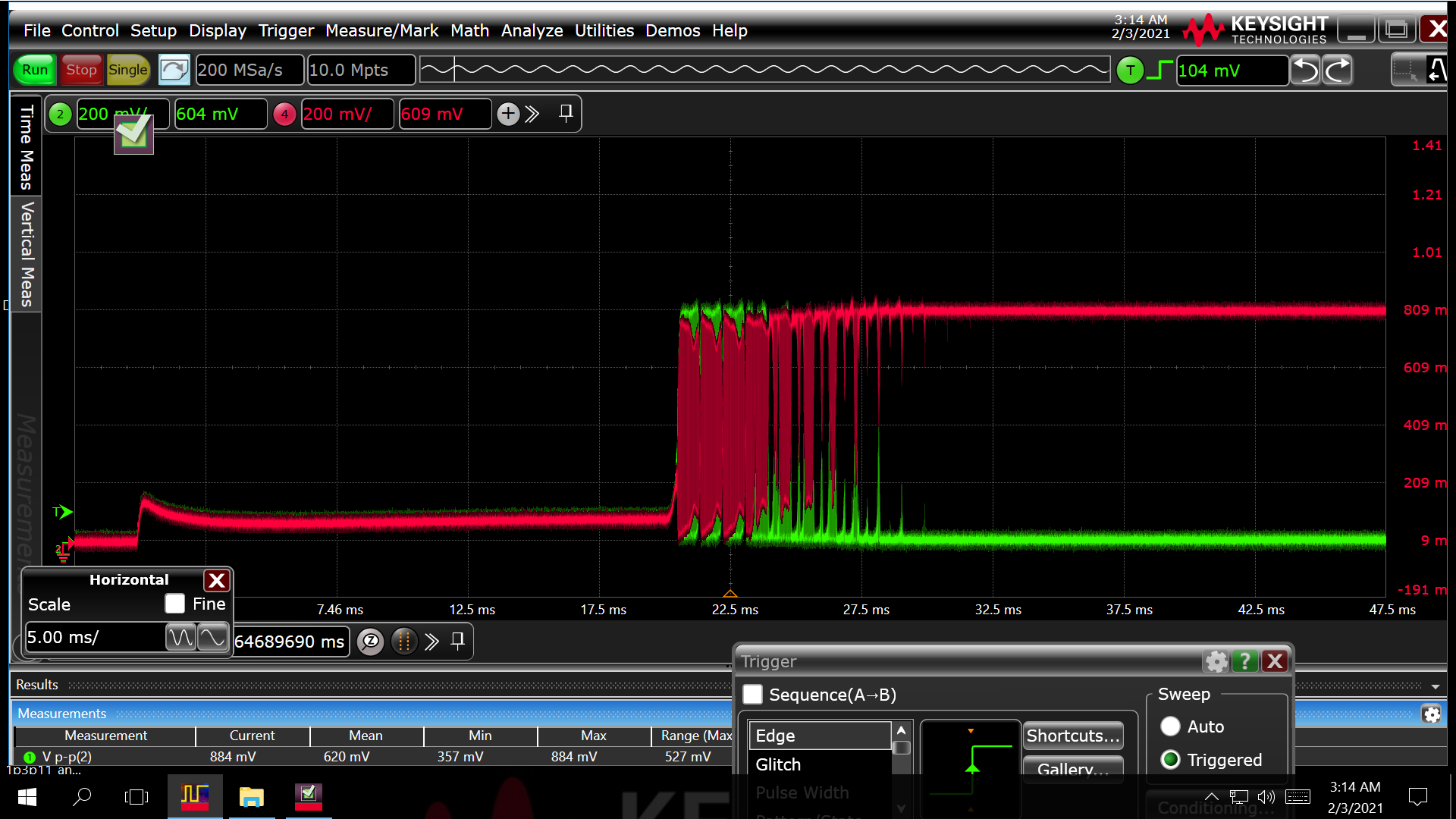This screenshot has width=1456, height=819.
Task: Click the horizontal position ms field
Action: pyautogui.click(x=291, y=642)
